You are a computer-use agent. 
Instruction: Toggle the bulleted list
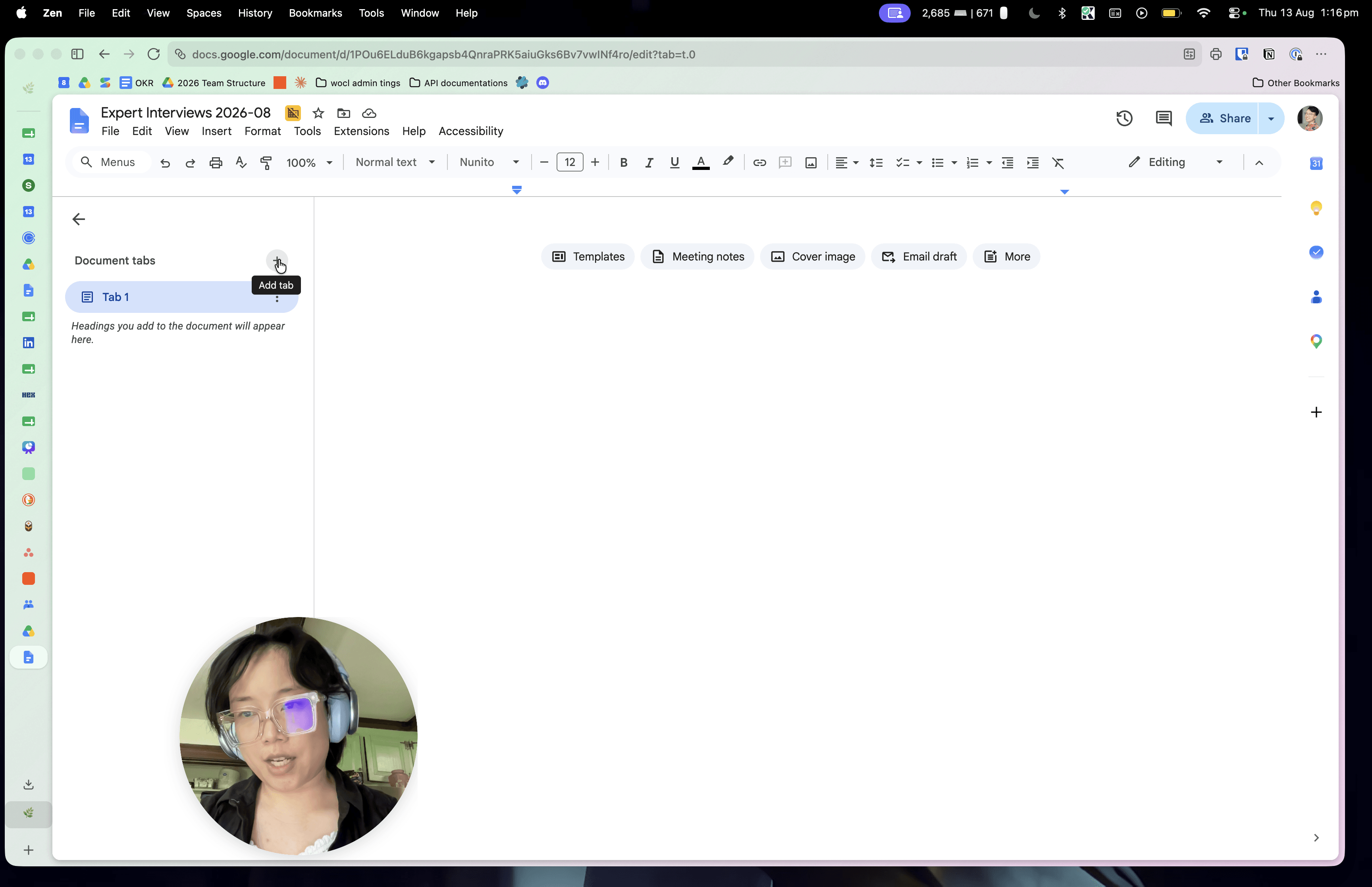937,163
